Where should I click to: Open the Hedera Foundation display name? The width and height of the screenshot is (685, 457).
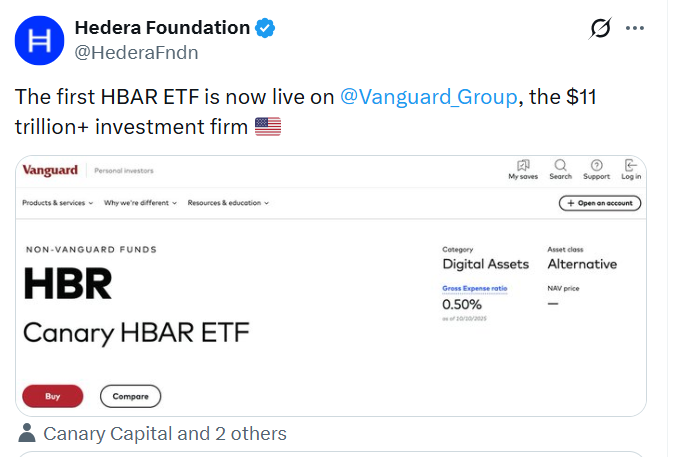click(162, 28)
